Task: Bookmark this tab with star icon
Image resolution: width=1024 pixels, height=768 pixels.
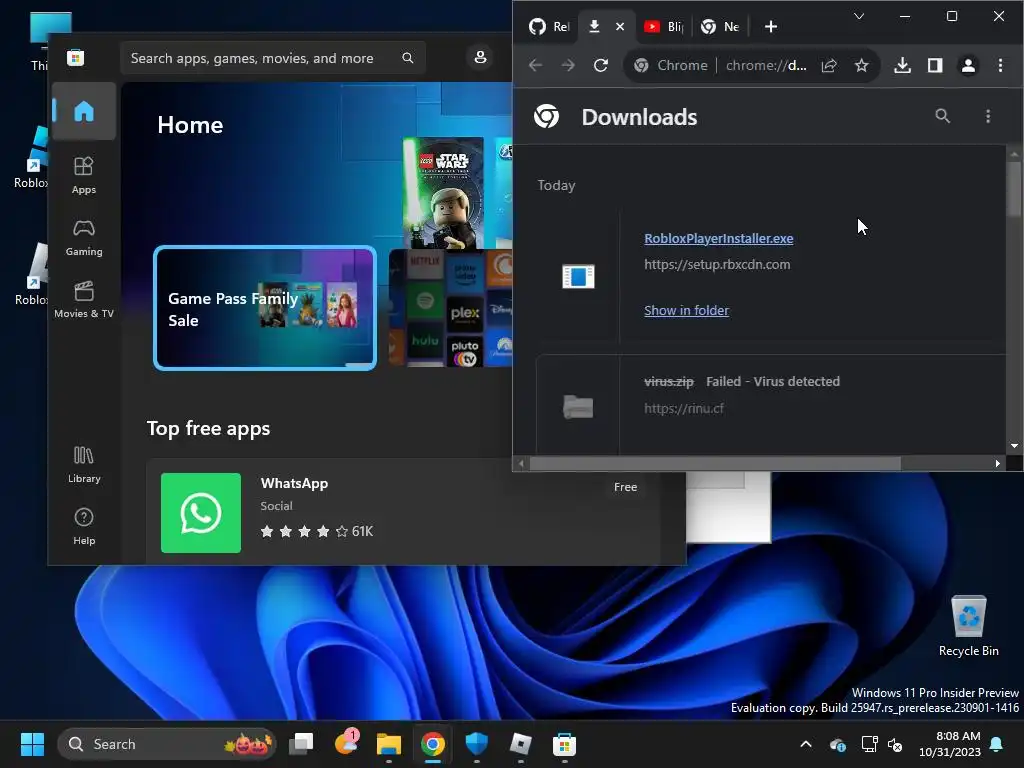Action: point(861,65)
